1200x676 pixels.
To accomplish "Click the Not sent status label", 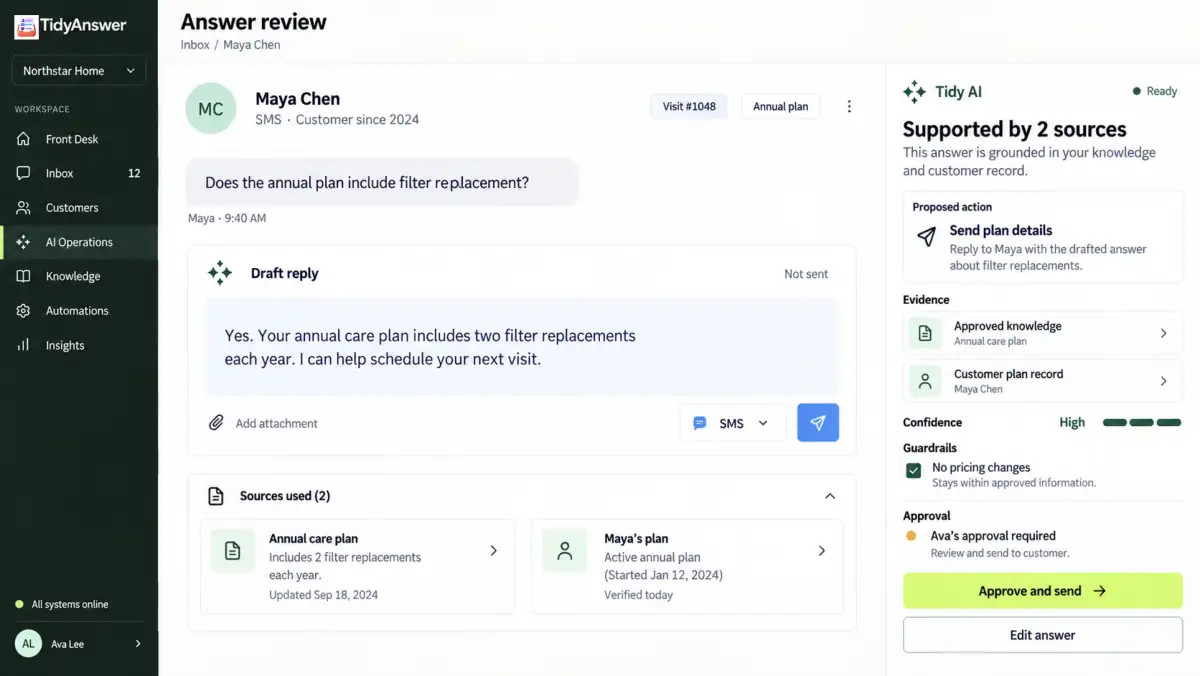I will click(806, 274).
